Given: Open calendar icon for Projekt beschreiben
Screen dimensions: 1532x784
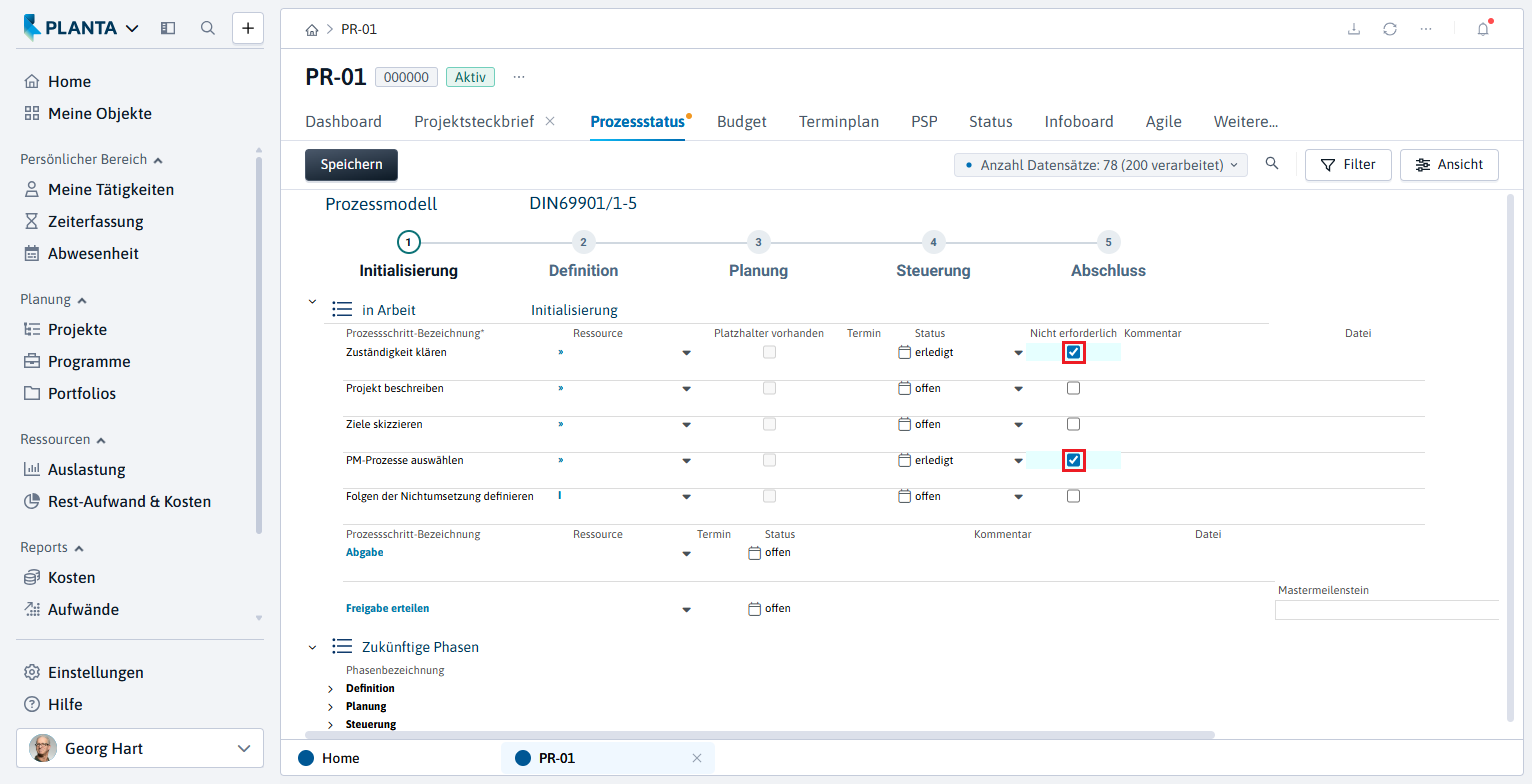Looking at the screenshot, I should 905,388.
